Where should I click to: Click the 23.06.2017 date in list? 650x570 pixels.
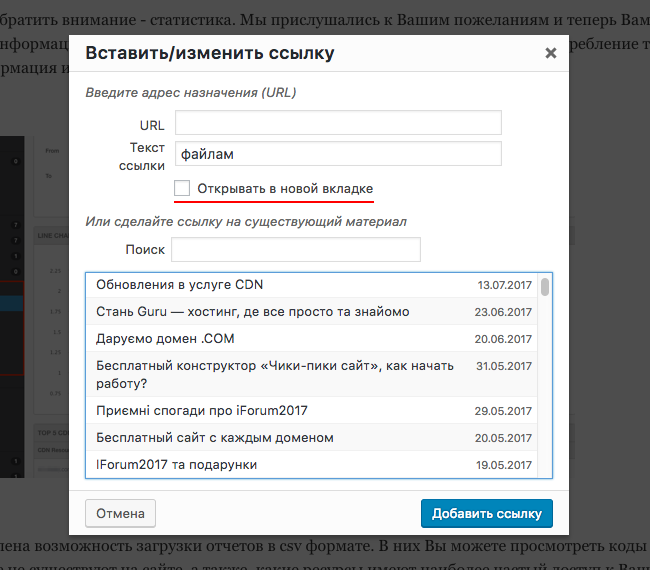504,313
